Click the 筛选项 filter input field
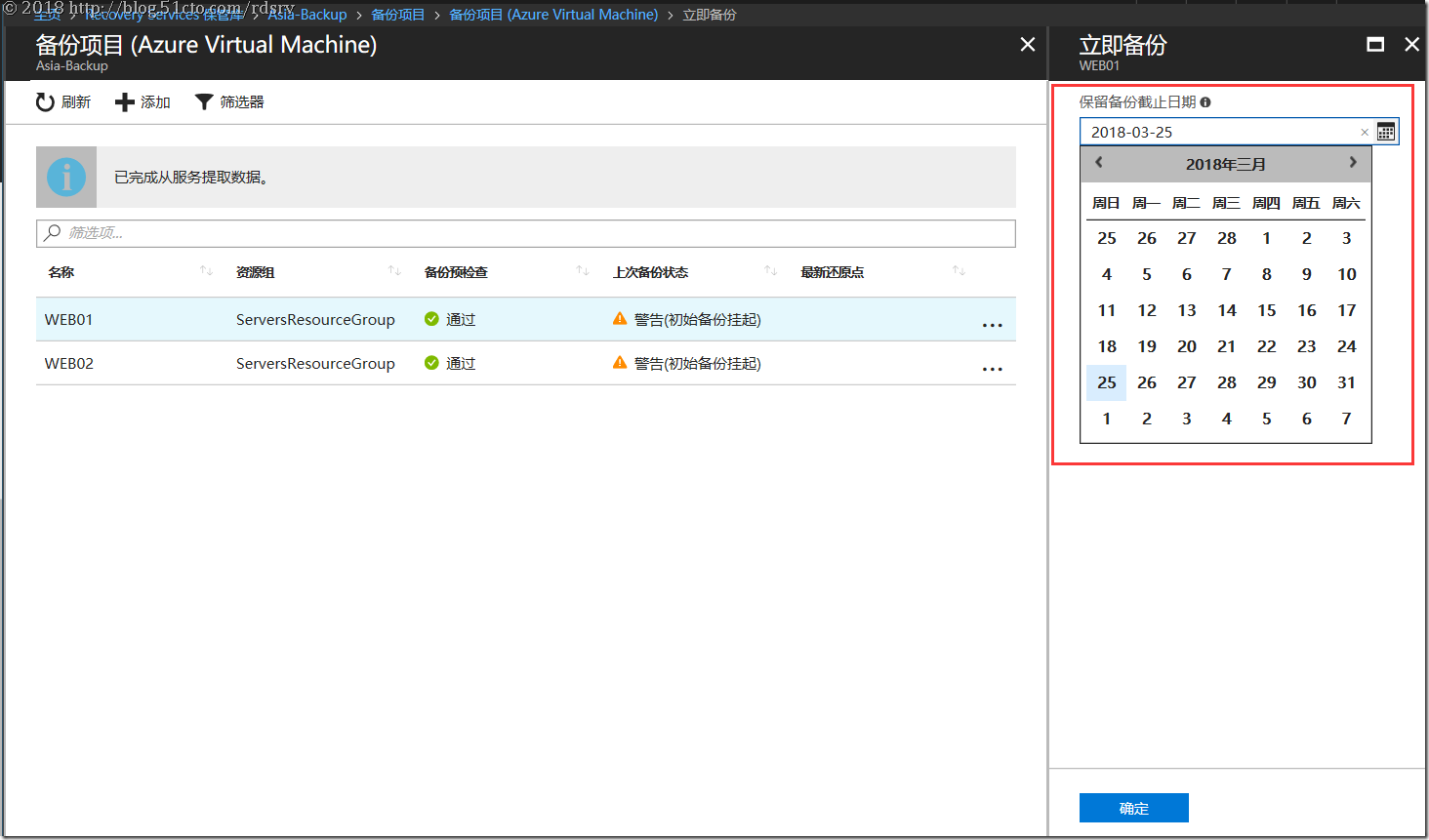This screenshot has height=840, width=1429. pyautogui.click(x=526, y=233)
